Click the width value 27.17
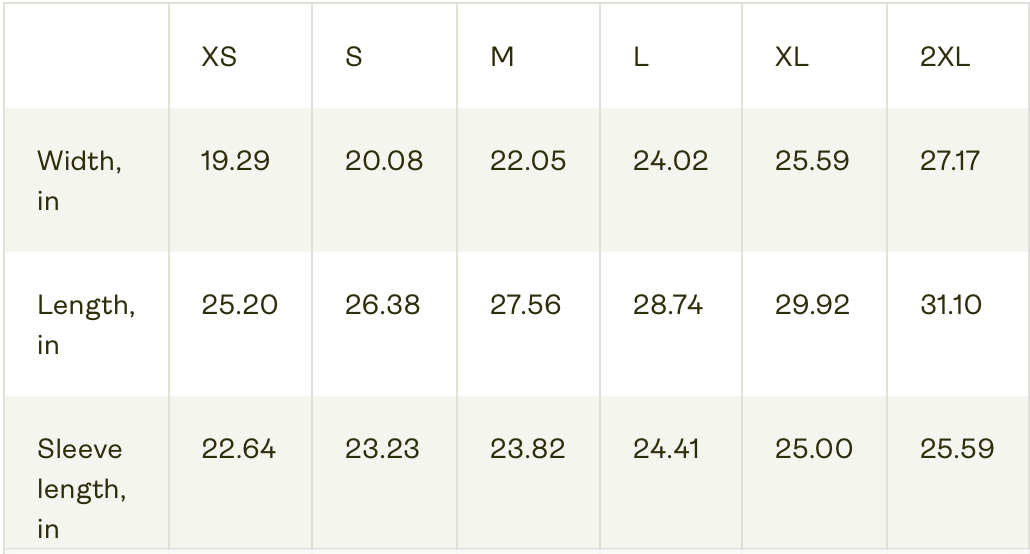1030x554 pixels. click(950, 161)
